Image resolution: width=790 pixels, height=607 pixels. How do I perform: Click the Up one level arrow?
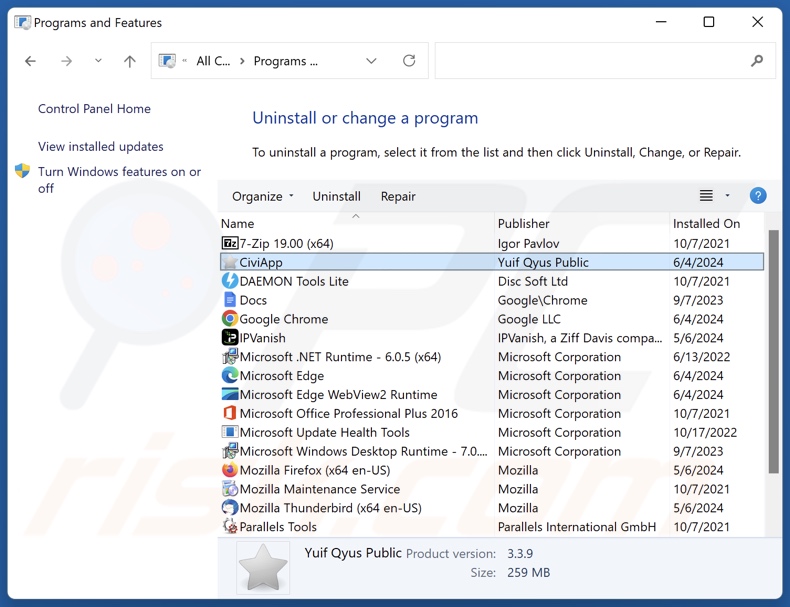click(129, 61)
